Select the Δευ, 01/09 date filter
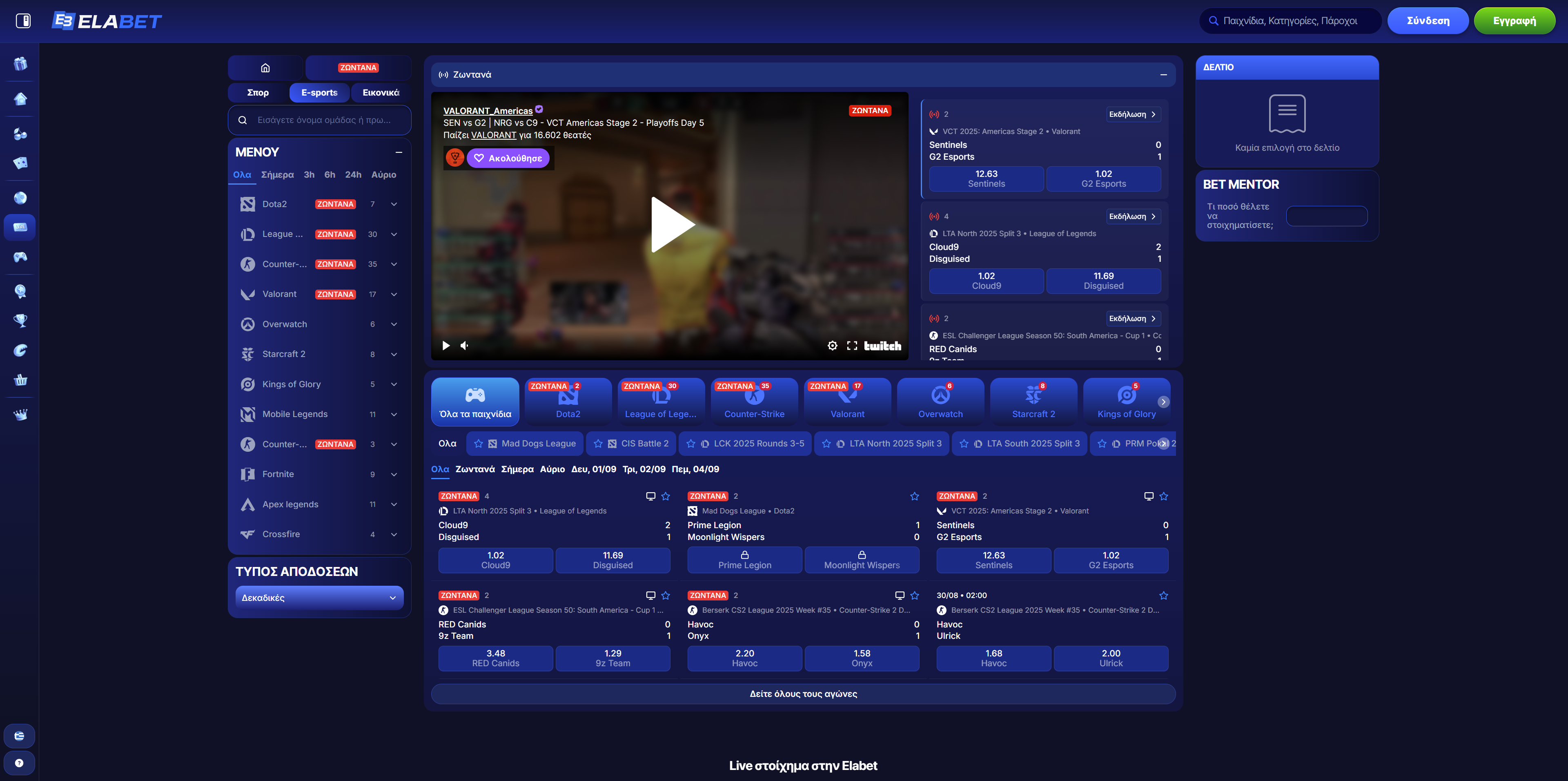This screenshot has width=1568, height=781. 593,469
